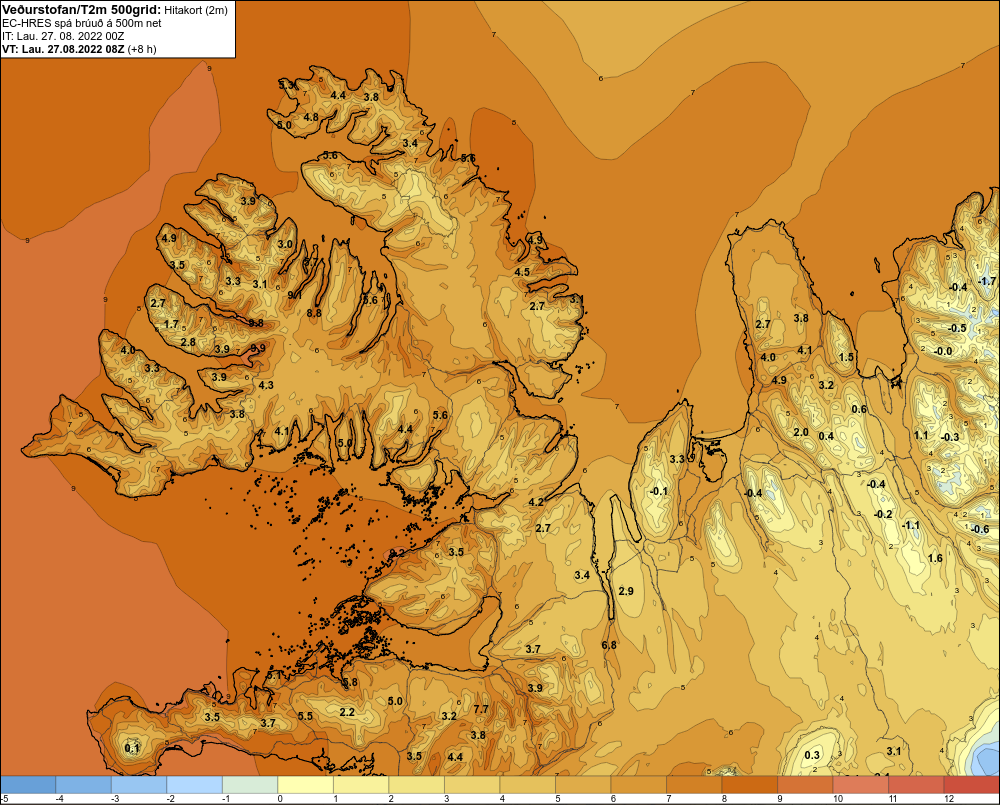Click the 7.7 temperature label

point(482,709)
